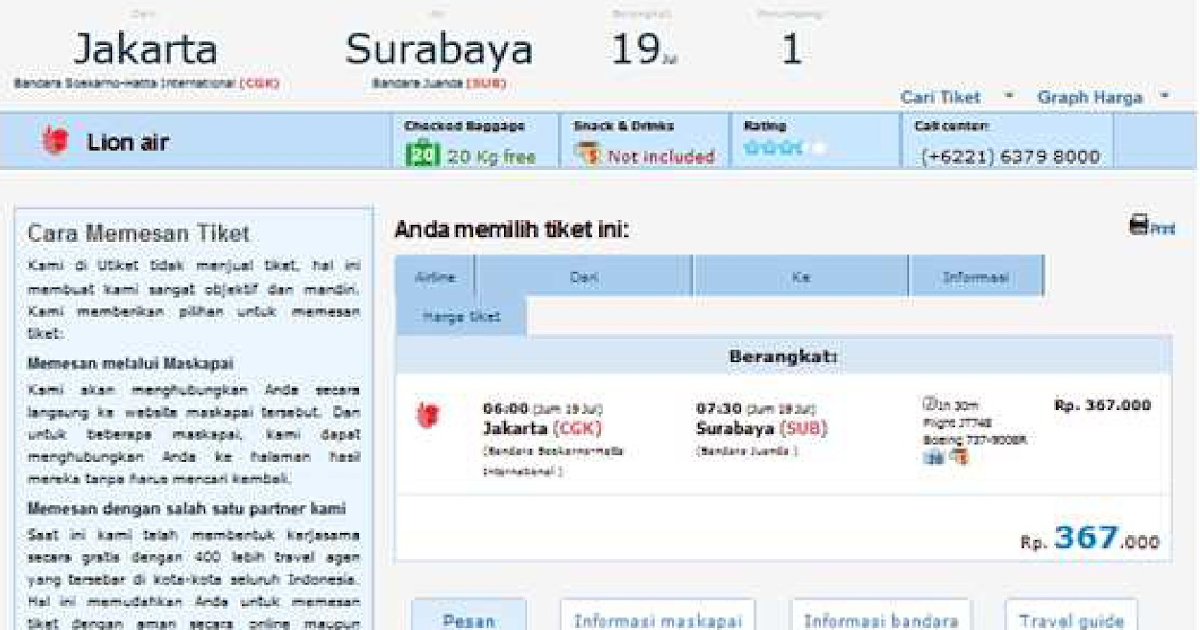Click Bandara Soekarno-Hatta International (CGK) label

(146, 83)
